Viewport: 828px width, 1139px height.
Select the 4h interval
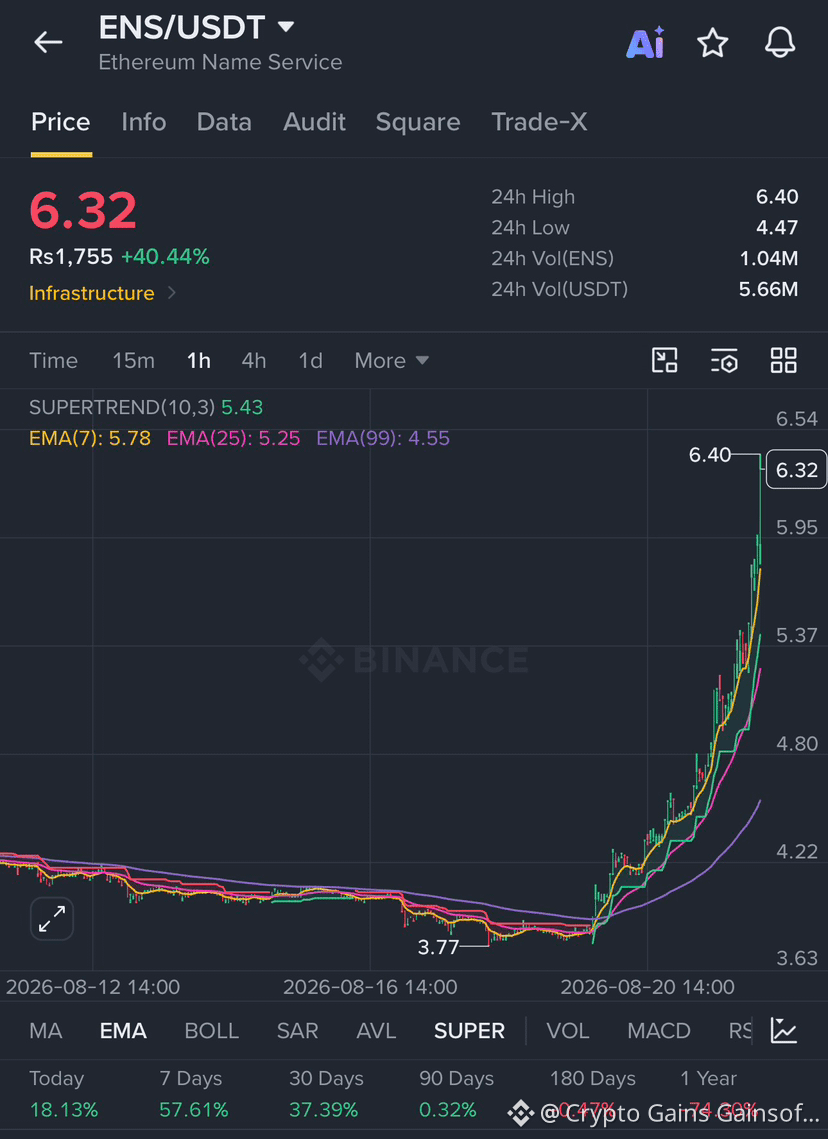point(253,360)
